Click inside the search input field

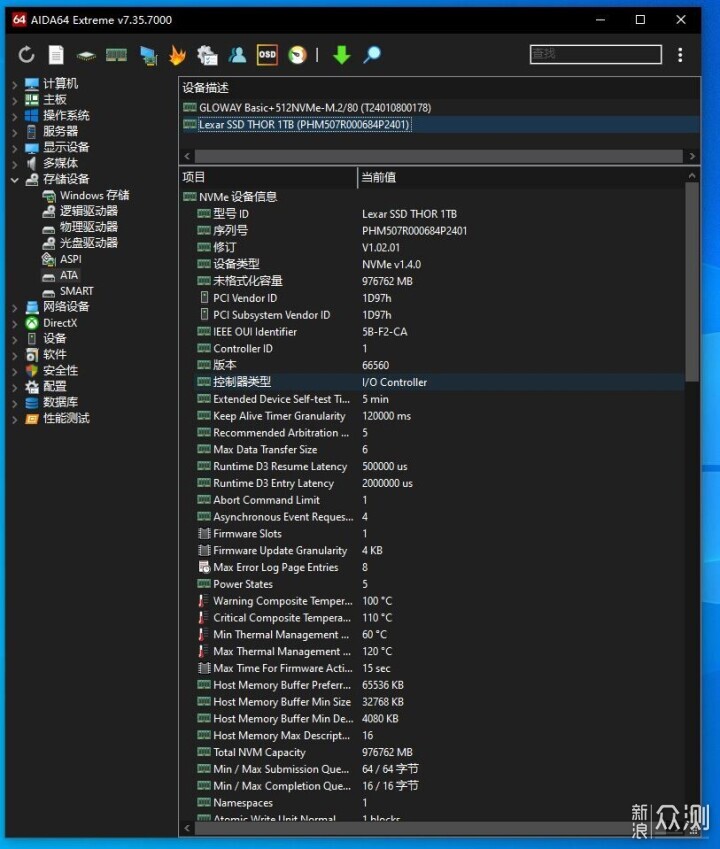[x=595, y=54]
